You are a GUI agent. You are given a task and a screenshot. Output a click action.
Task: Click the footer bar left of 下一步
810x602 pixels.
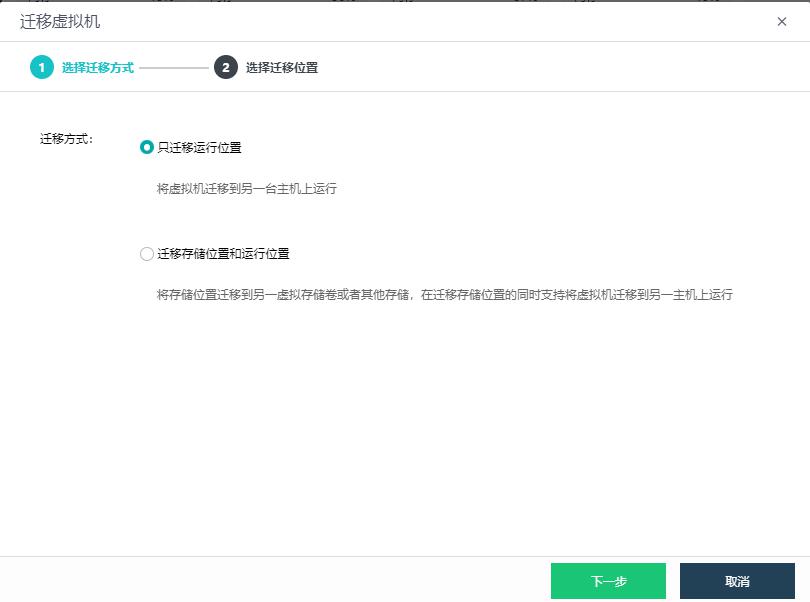coord(270,580)
